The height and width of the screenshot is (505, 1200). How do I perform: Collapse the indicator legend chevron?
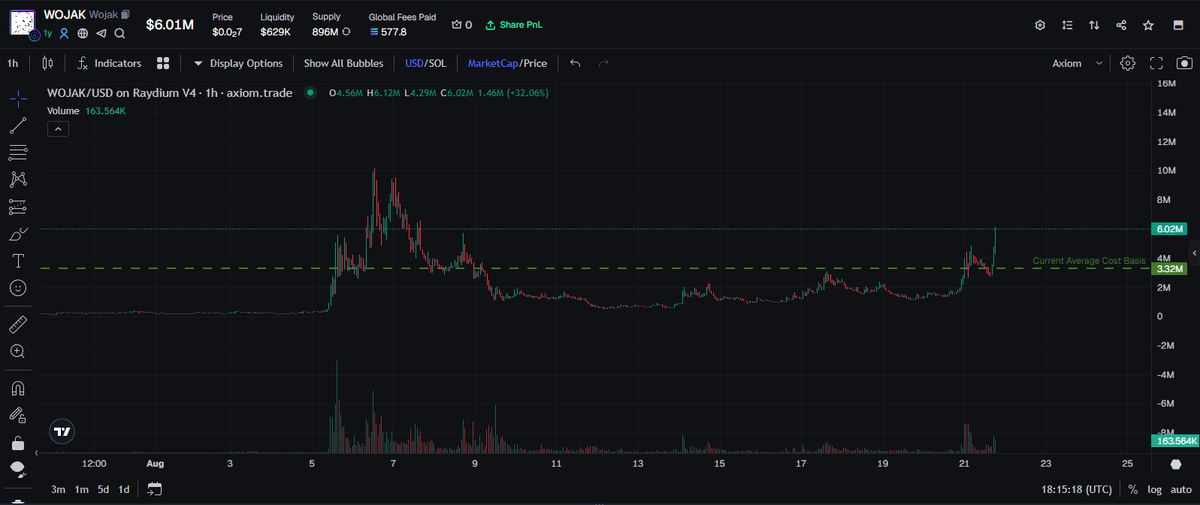point(57,129)
